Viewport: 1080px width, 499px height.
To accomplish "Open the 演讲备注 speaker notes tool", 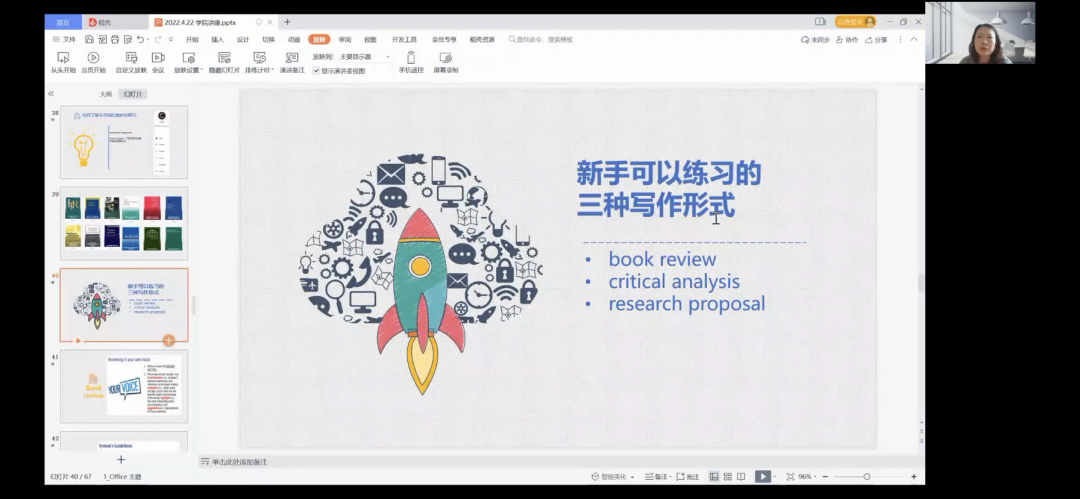I will (x=292, y=58).
